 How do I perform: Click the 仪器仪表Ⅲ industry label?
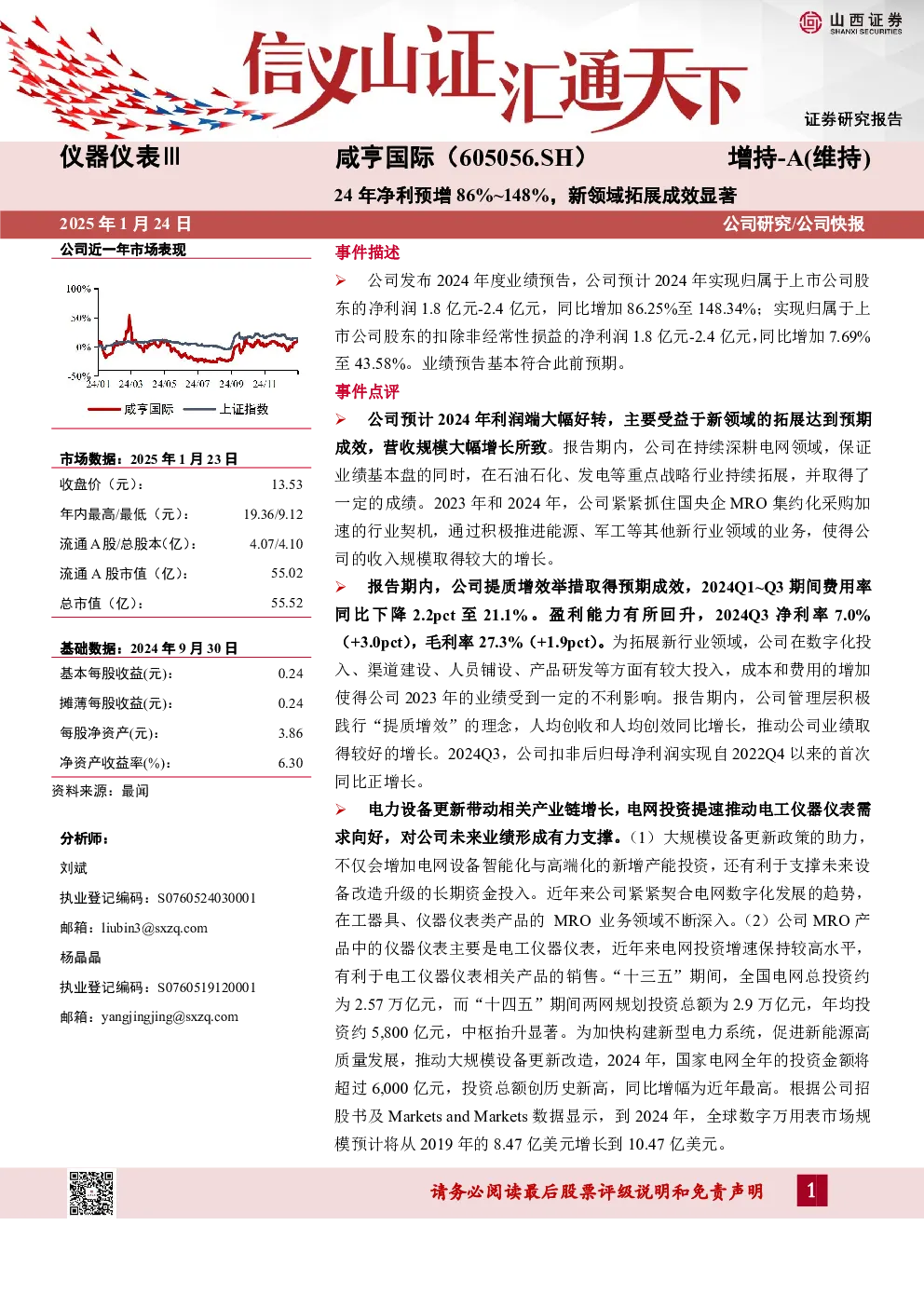click(120, 157)
